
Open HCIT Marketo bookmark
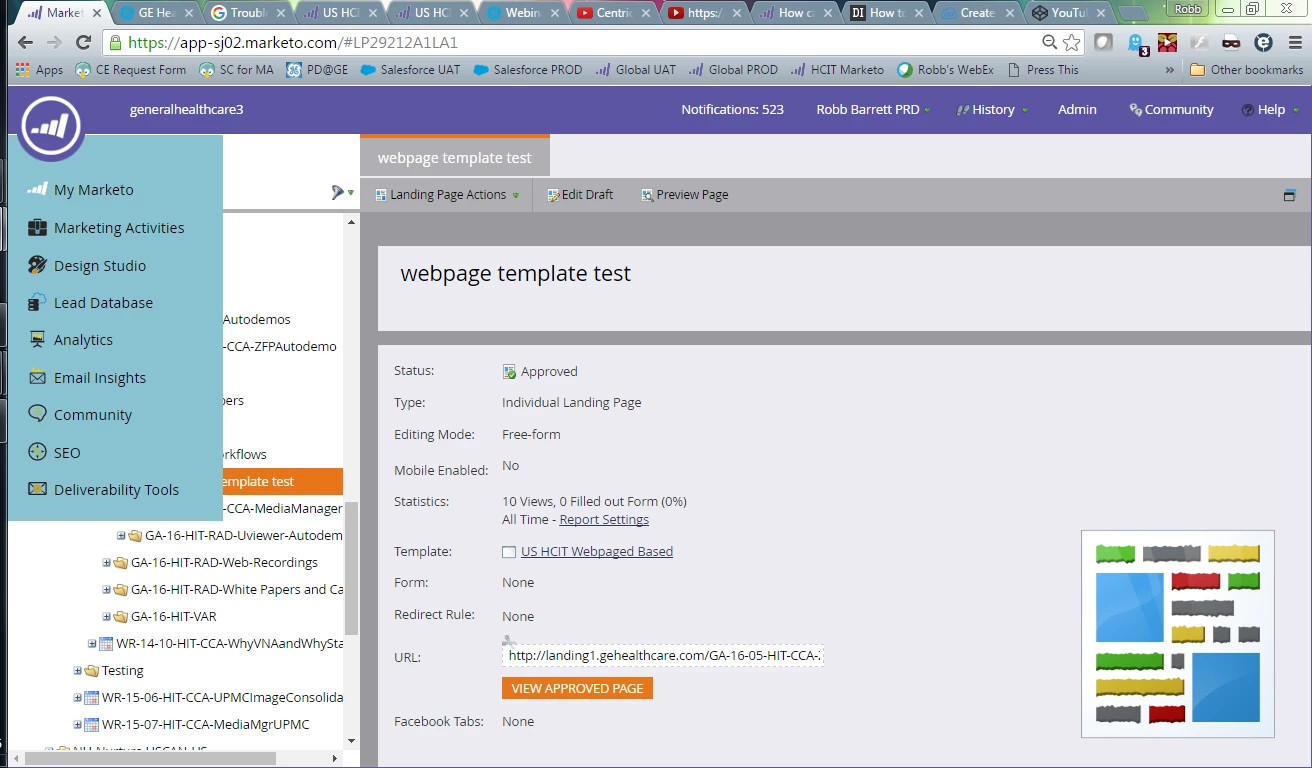838,70
